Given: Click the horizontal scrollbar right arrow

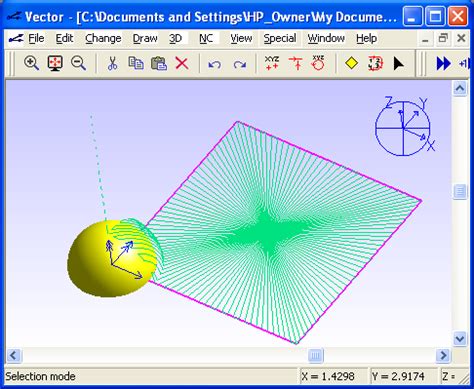Looking at the screenshot, I should (x=444, y=355).
